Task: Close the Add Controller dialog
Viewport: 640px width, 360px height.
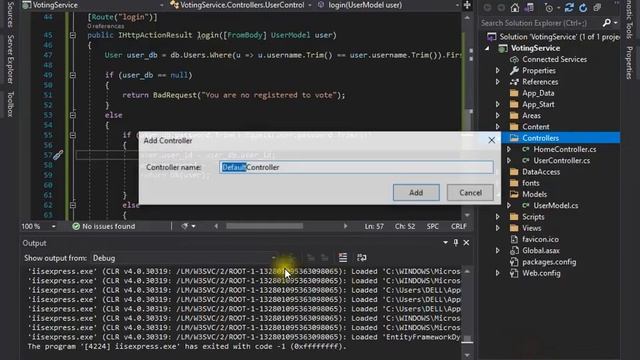Action: pos(491,140)
